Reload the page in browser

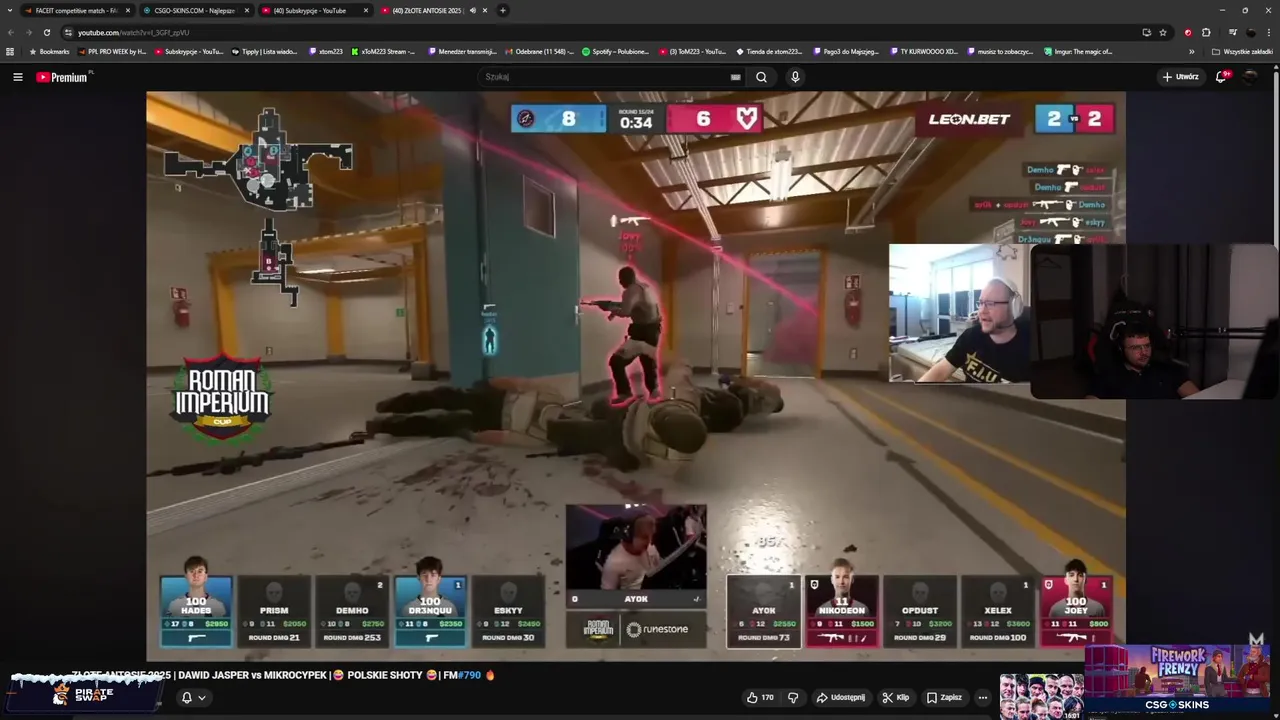tap(46, 32)
